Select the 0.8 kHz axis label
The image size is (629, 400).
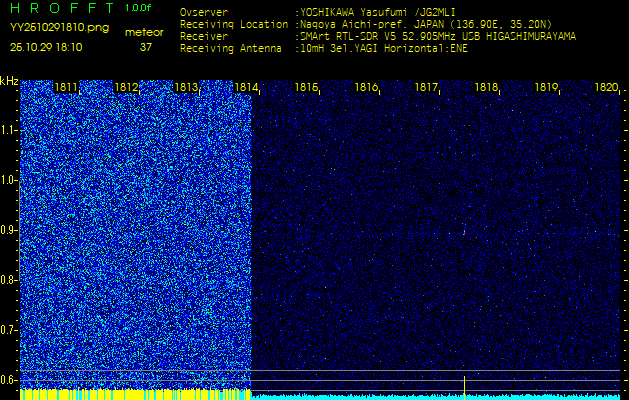[x=9, y=280]
